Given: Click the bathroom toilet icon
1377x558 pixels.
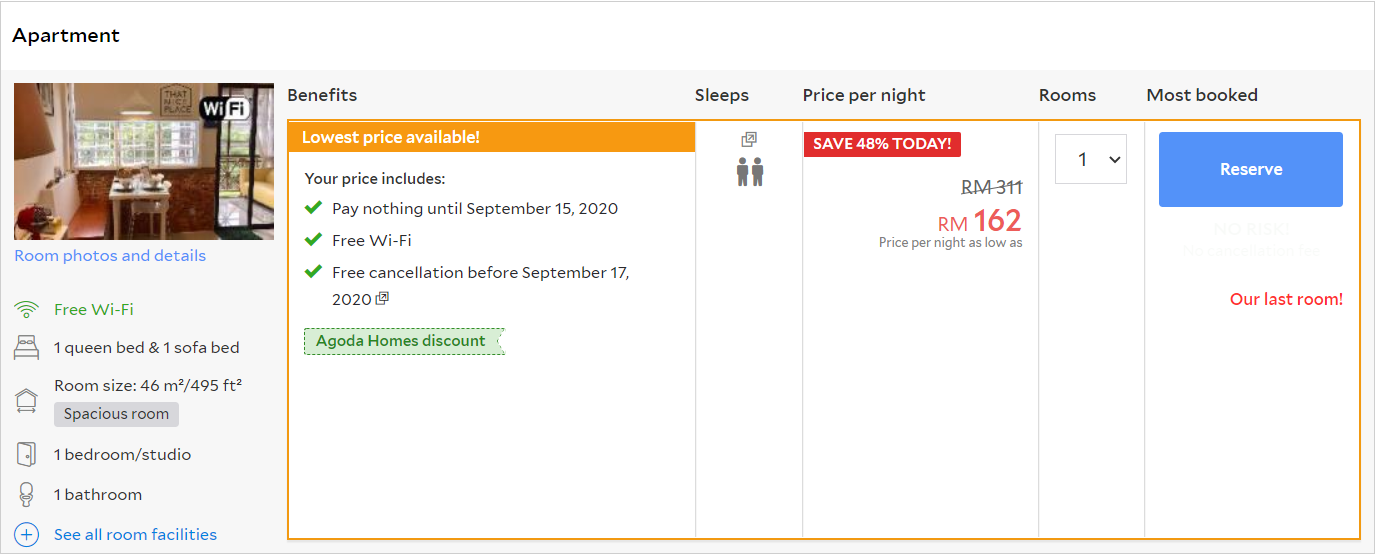Looking at the screenshot, I should pos(27,494).
